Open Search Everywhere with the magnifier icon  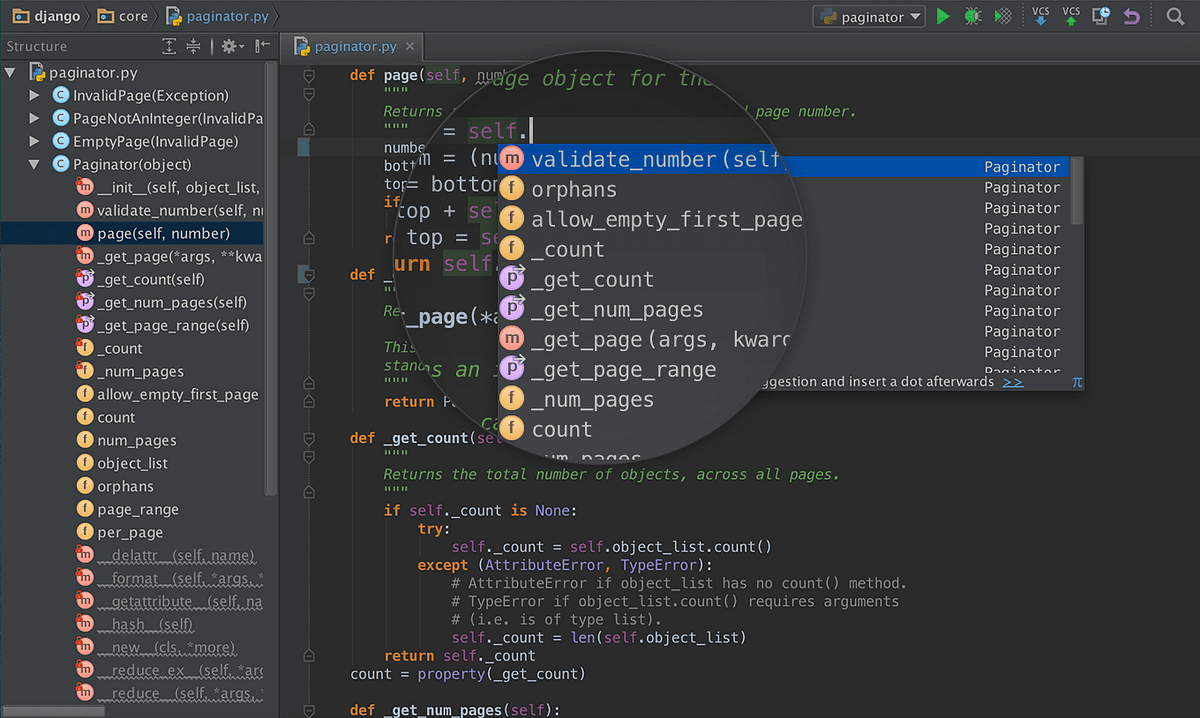pyautogui.click(x=1175, y=16)
